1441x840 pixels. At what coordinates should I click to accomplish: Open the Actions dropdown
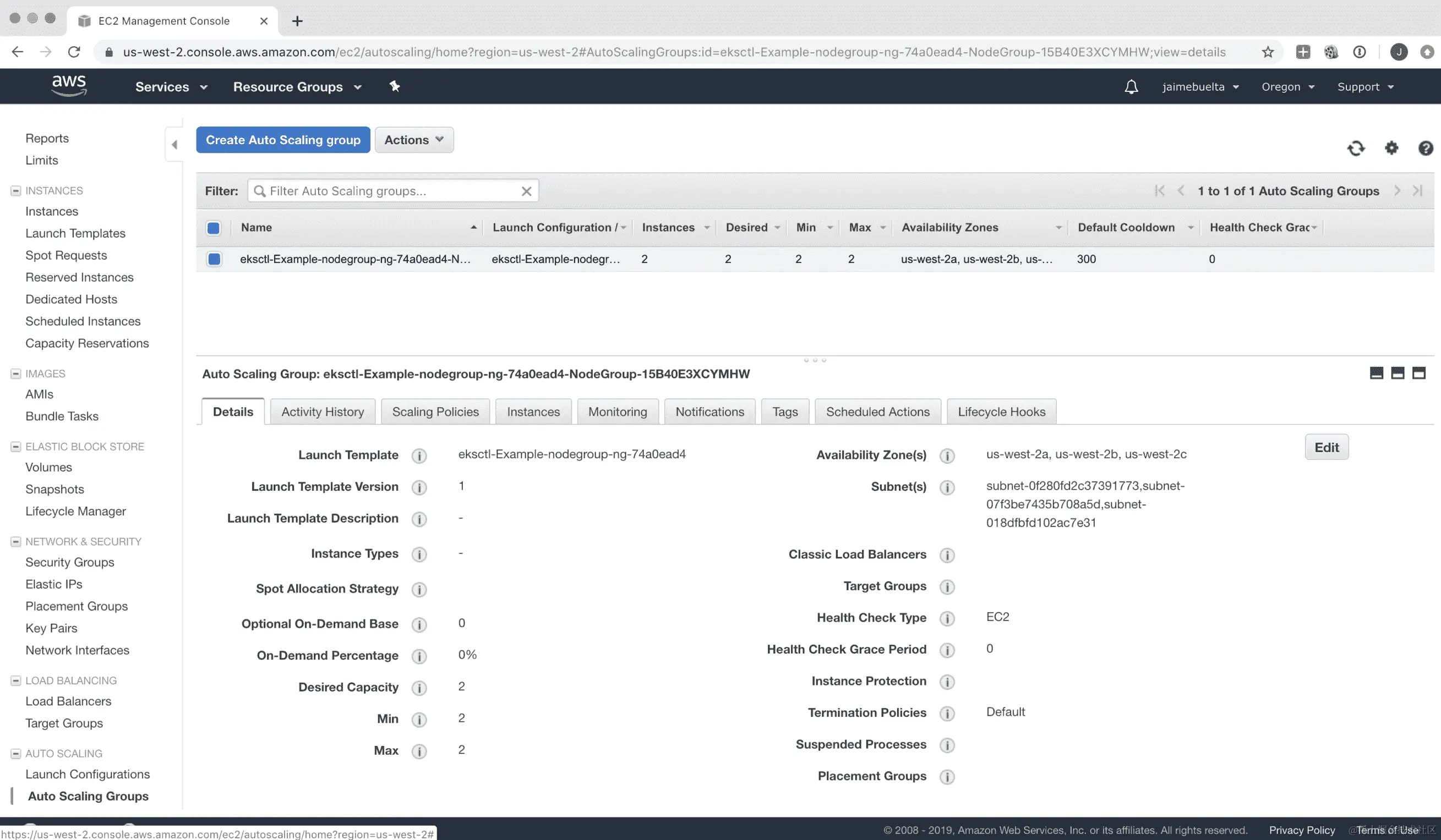point(413,140)
